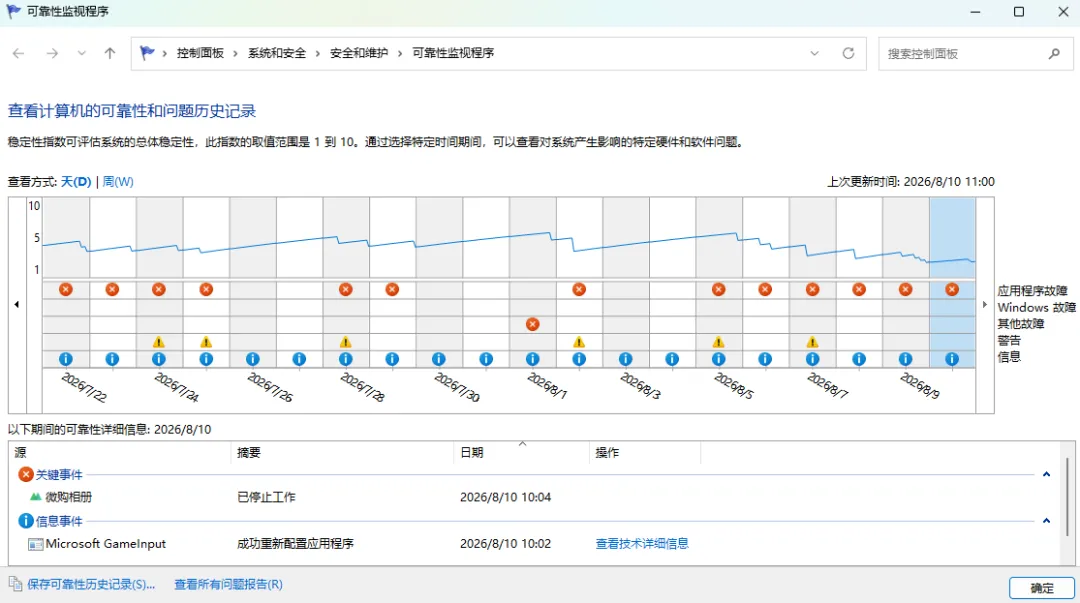This screenshot has height=603, width=1080.
Task: Click 查看所有问题报告(R) link
Action: (228, 584)
